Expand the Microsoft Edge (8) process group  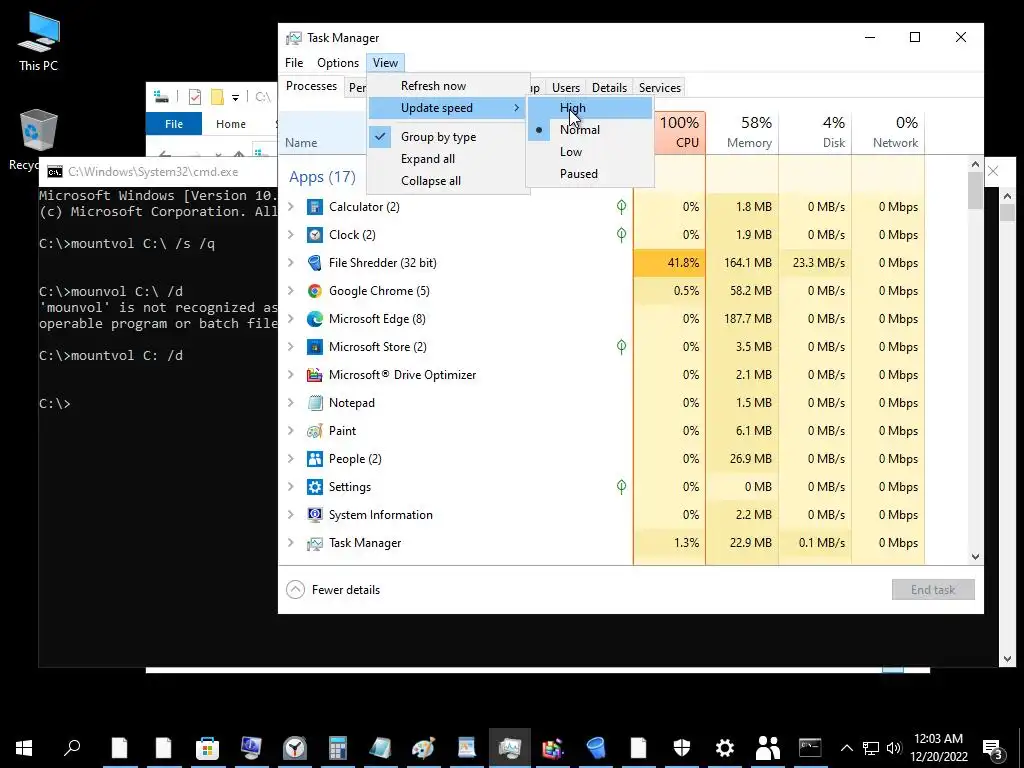(x=291, y=319)
